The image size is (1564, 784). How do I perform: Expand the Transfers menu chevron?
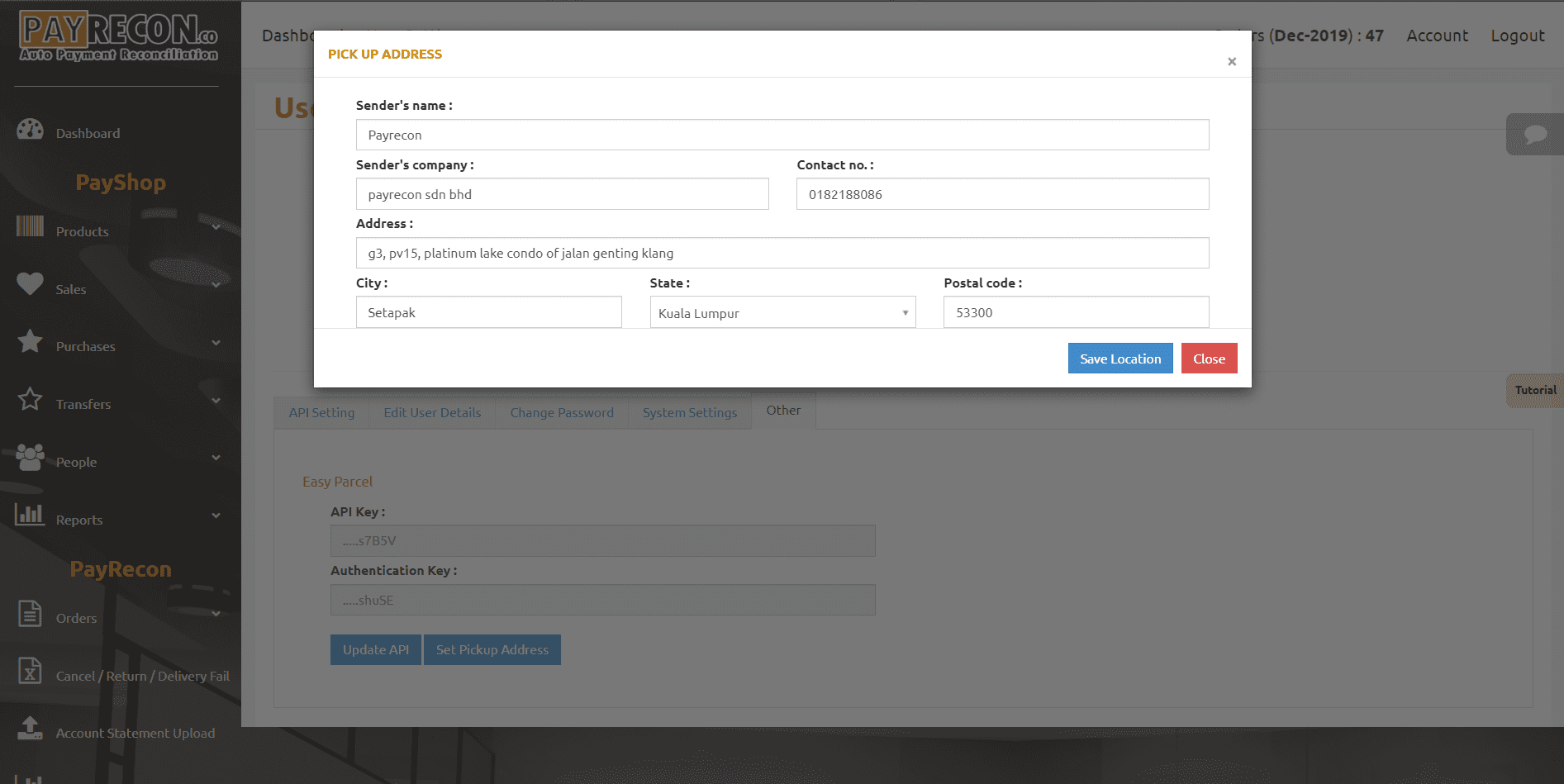(216, 401)
